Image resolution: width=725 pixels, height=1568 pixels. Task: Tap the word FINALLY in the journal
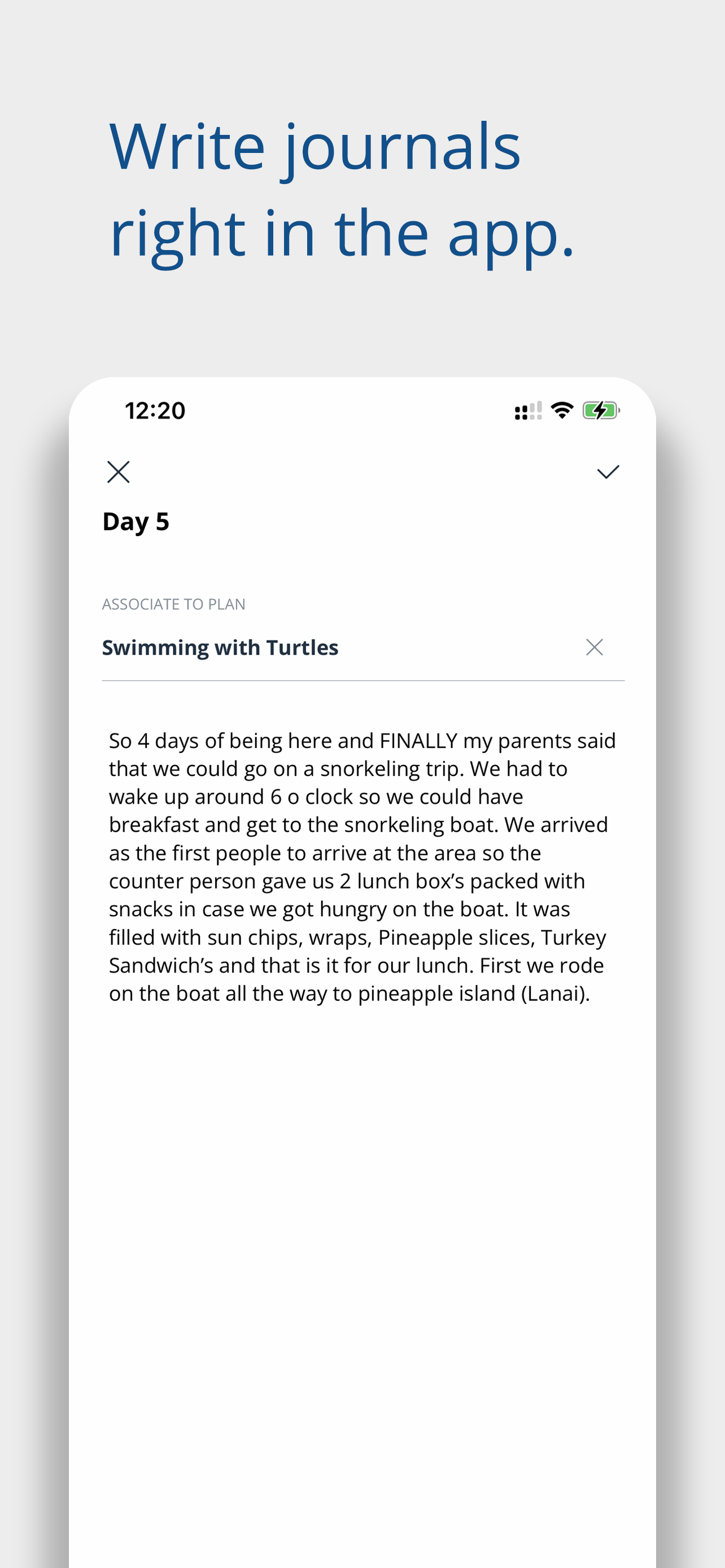(x=418, y=741)
